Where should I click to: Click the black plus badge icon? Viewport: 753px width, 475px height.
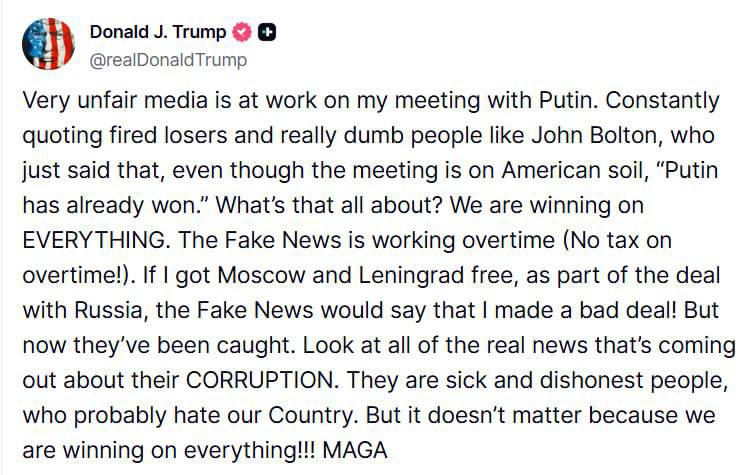(267, 32)
